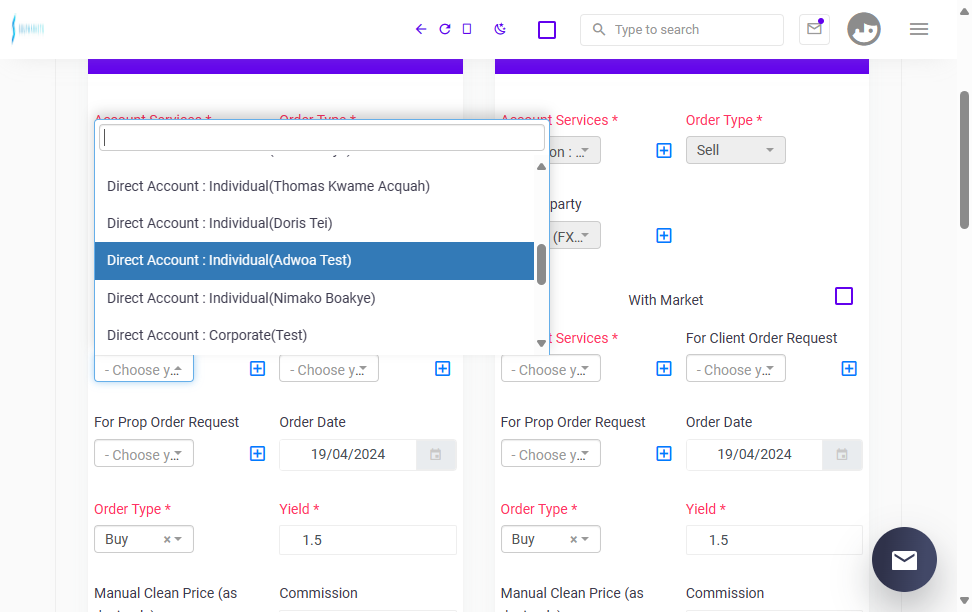The image size is (972, 612).
Task: Click the reload icon in header
Action: tap(444, 29)
